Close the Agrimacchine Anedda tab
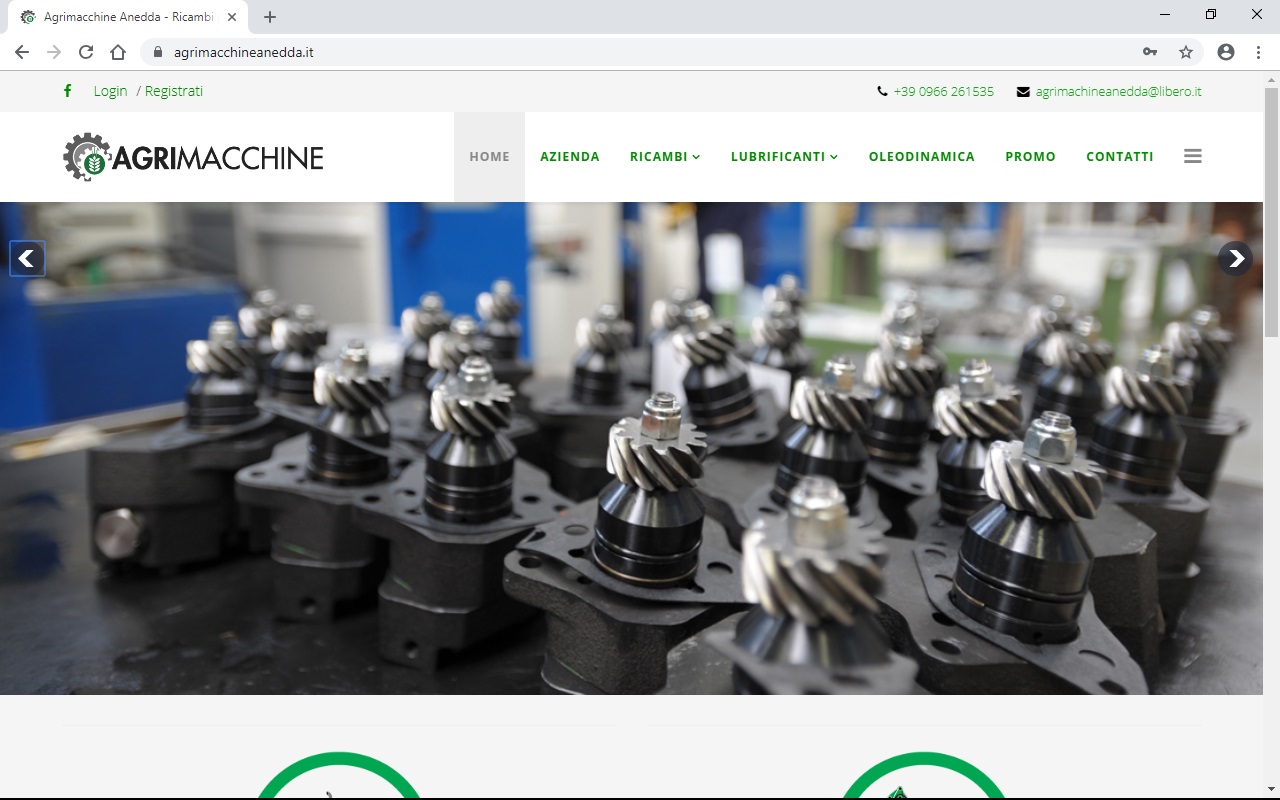 coord(233,17)
